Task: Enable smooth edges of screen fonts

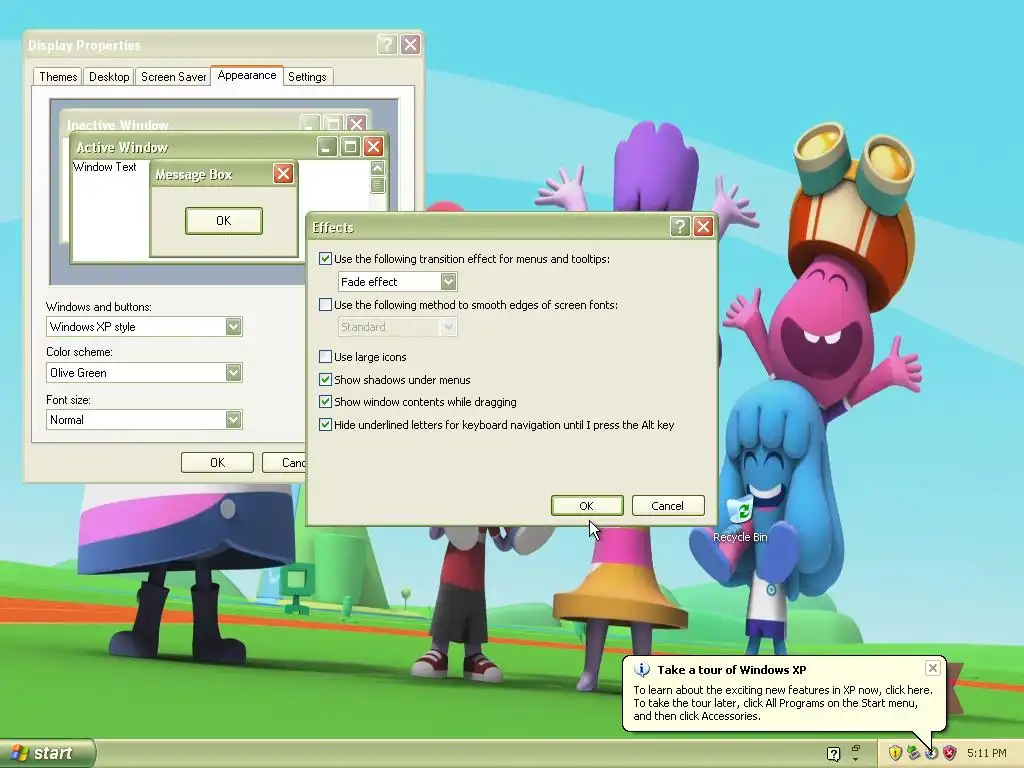Action: [x=325, y=304]
